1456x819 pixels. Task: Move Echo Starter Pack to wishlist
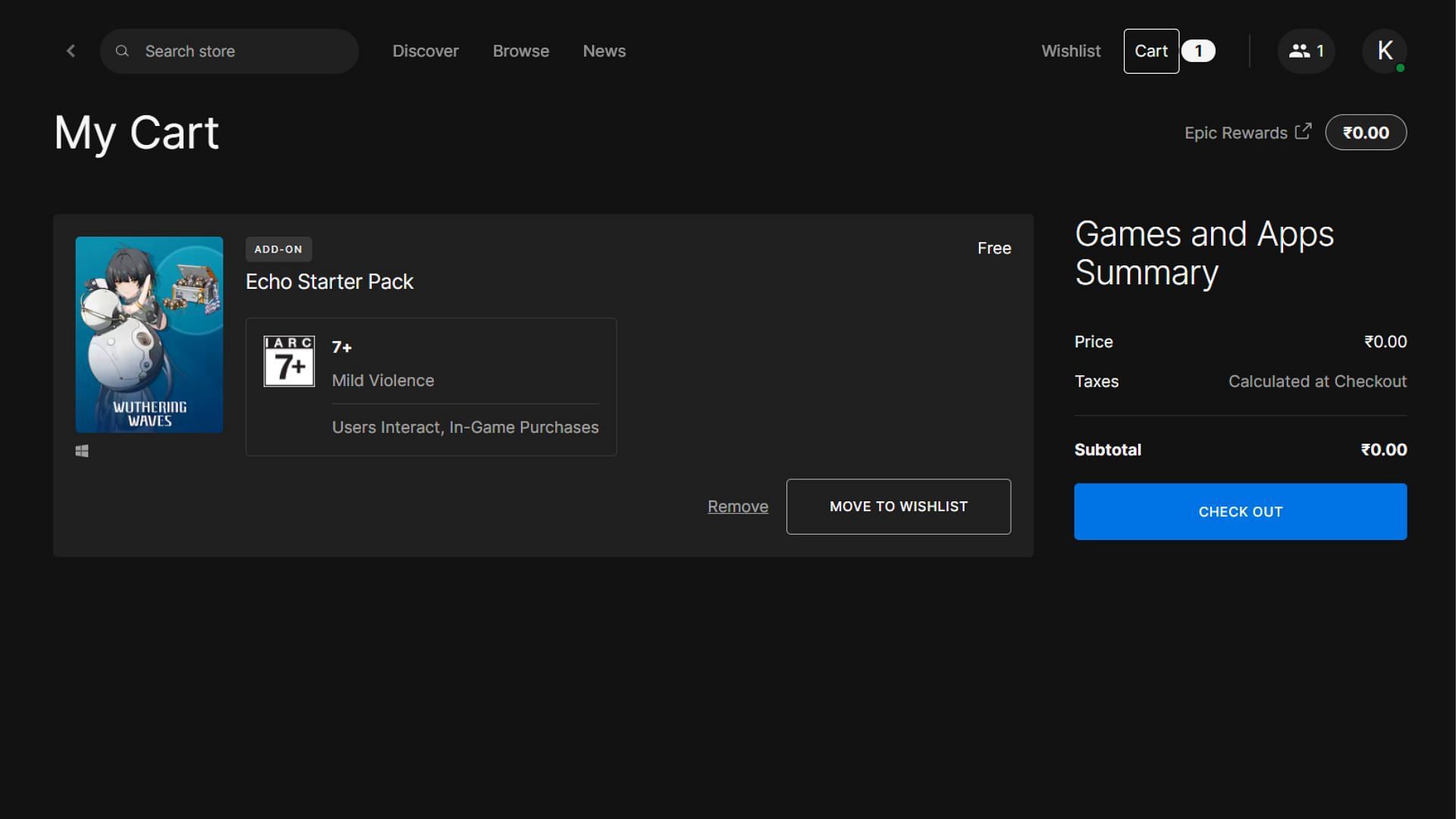[899, 507]
